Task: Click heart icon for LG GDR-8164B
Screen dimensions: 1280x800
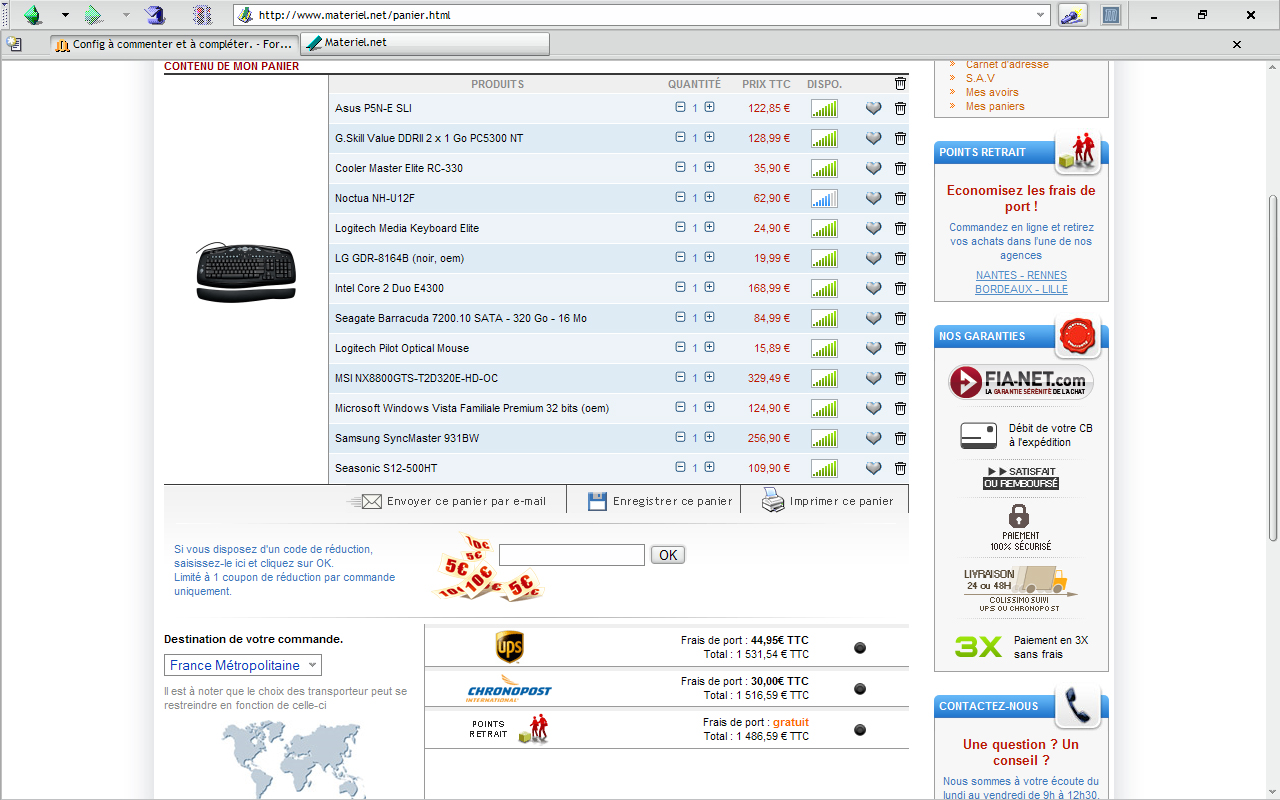Action: (873, 258)
